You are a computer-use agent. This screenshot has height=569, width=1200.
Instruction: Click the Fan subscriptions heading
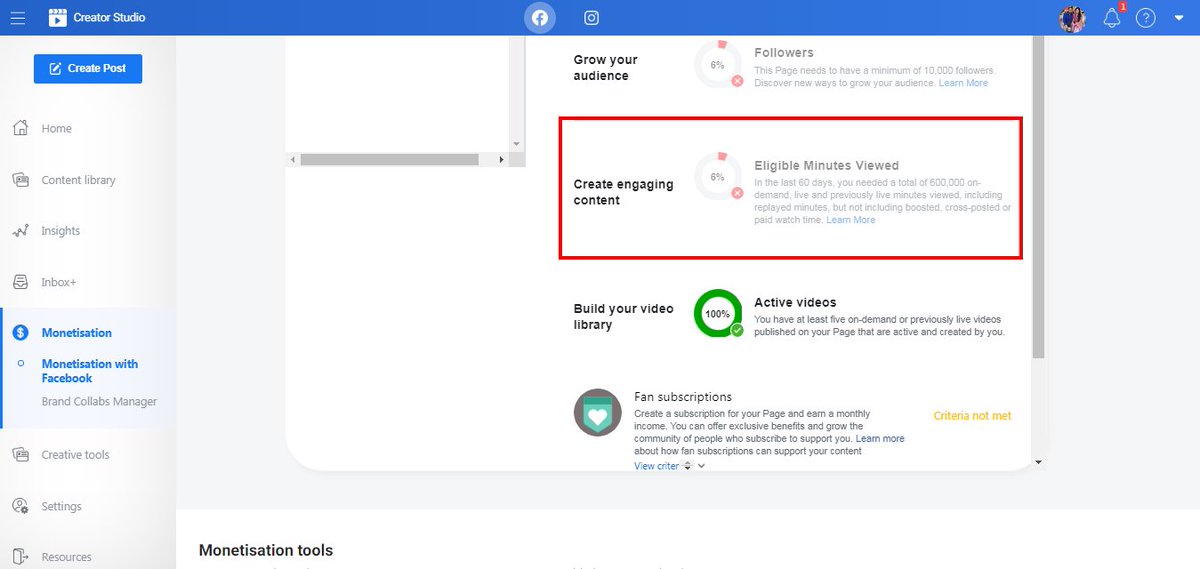[683, 397]
